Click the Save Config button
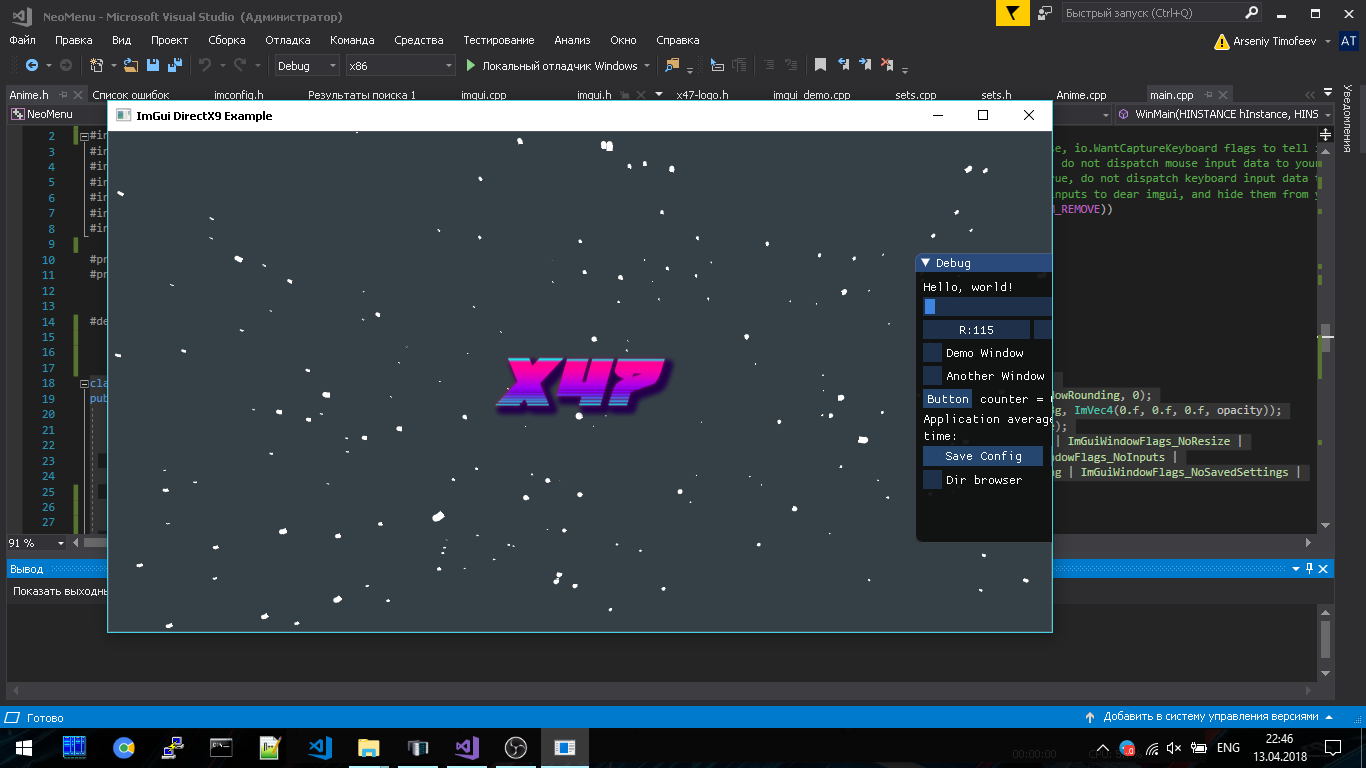Screen dimensions: 1366x768 coord(982,456)
